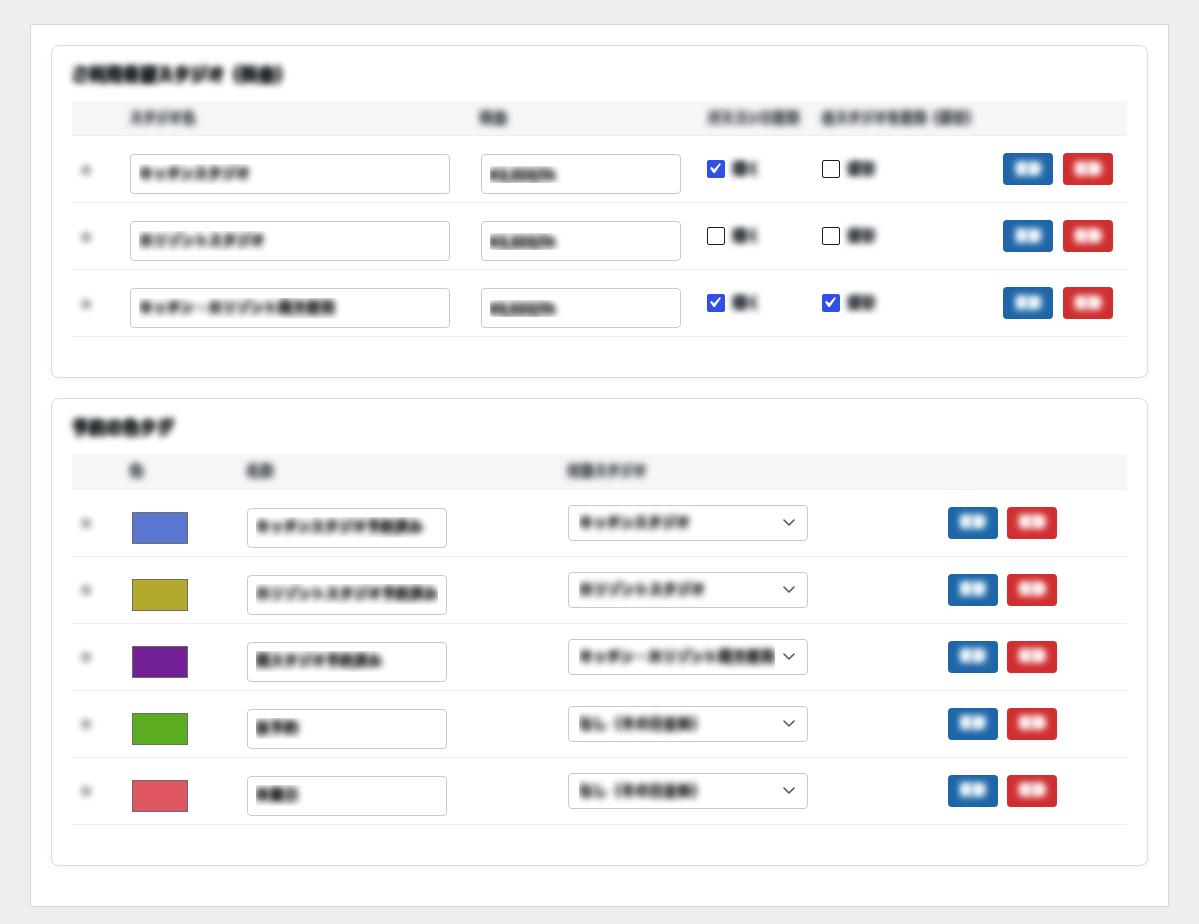Screen dimensions: 1199x924
Task: Focus the price field in the third studio row
Action: click(580, 307)
